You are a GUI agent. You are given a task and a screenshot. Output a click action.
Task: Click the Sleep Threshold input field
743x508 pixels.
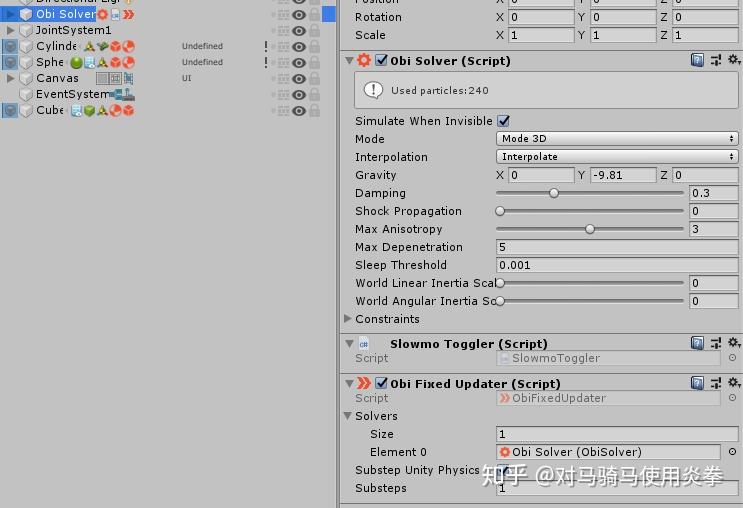(x=617, y=265)
